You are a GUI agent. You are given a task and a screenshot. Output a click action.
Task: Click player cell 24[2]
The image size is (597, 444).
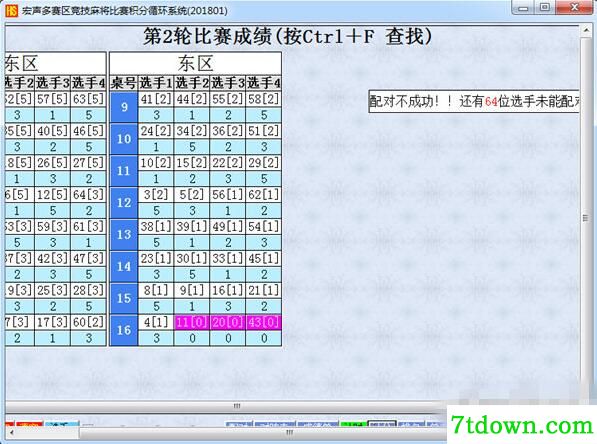coord(156,131)
